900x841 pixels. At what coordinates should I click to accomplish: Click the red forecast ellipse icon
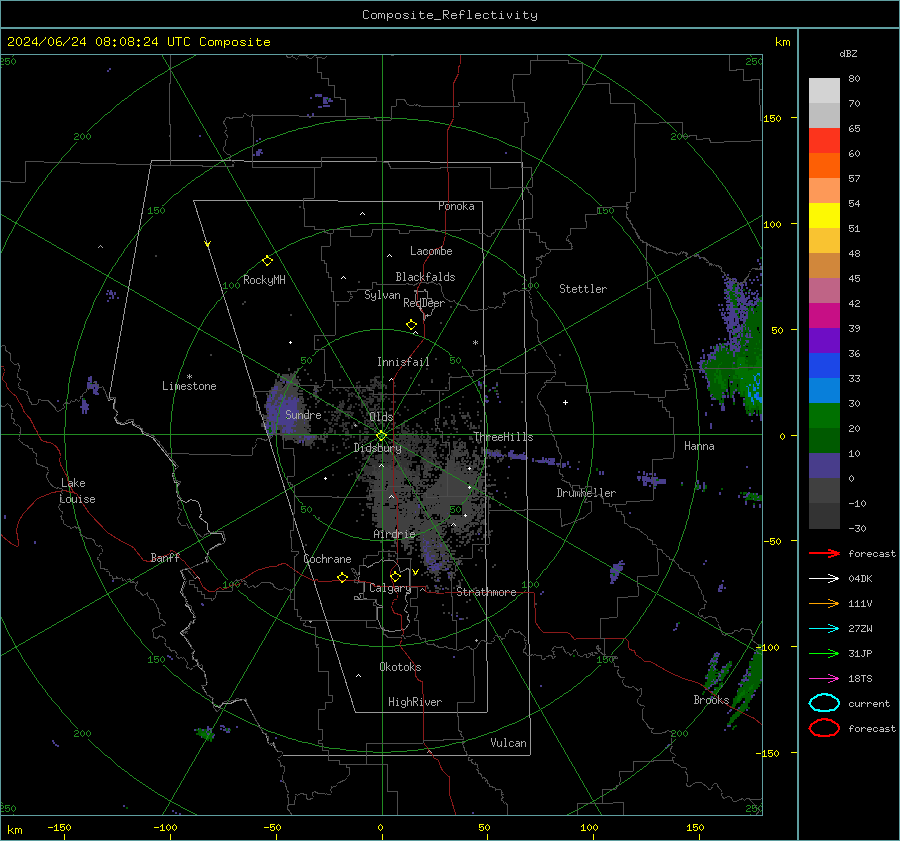824,728
